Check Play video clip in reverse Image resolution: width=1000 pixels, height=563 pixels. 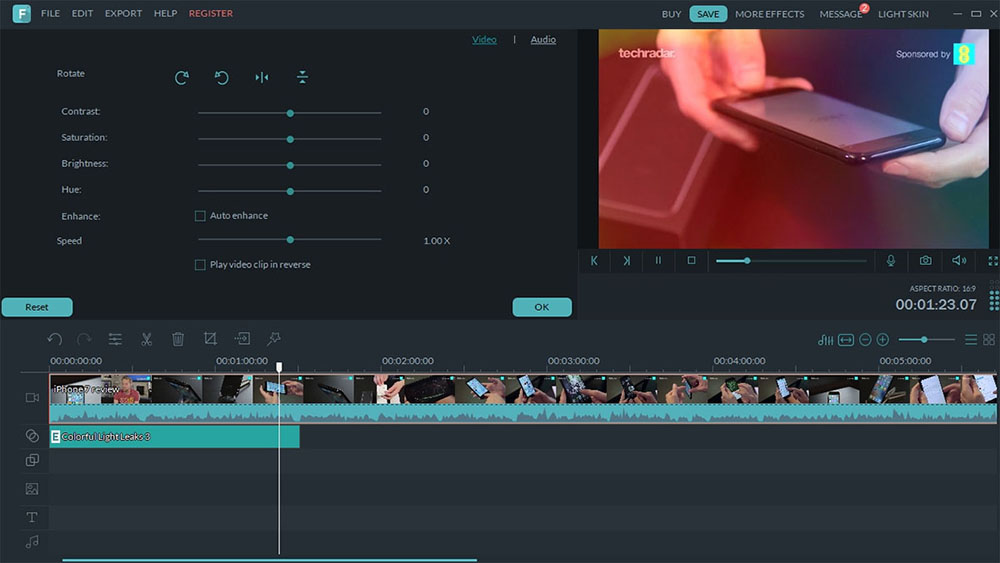point(200,265)
